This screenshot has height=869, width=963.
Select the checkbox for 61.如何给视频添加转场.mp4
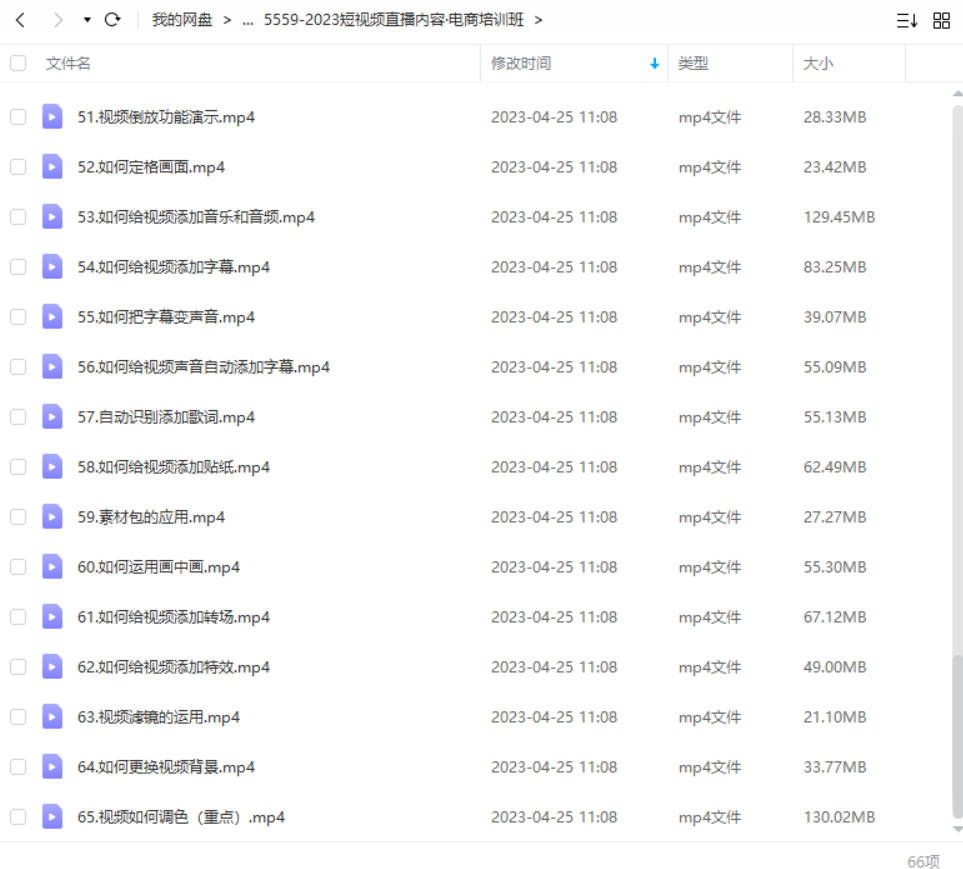click(x=18, y=617)
